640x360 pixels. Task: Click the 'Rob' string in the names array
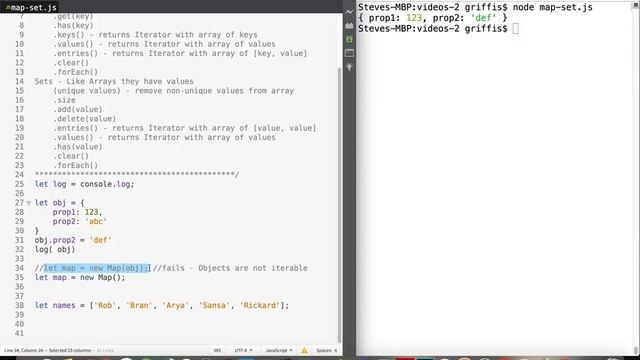(x=105, y=305)
